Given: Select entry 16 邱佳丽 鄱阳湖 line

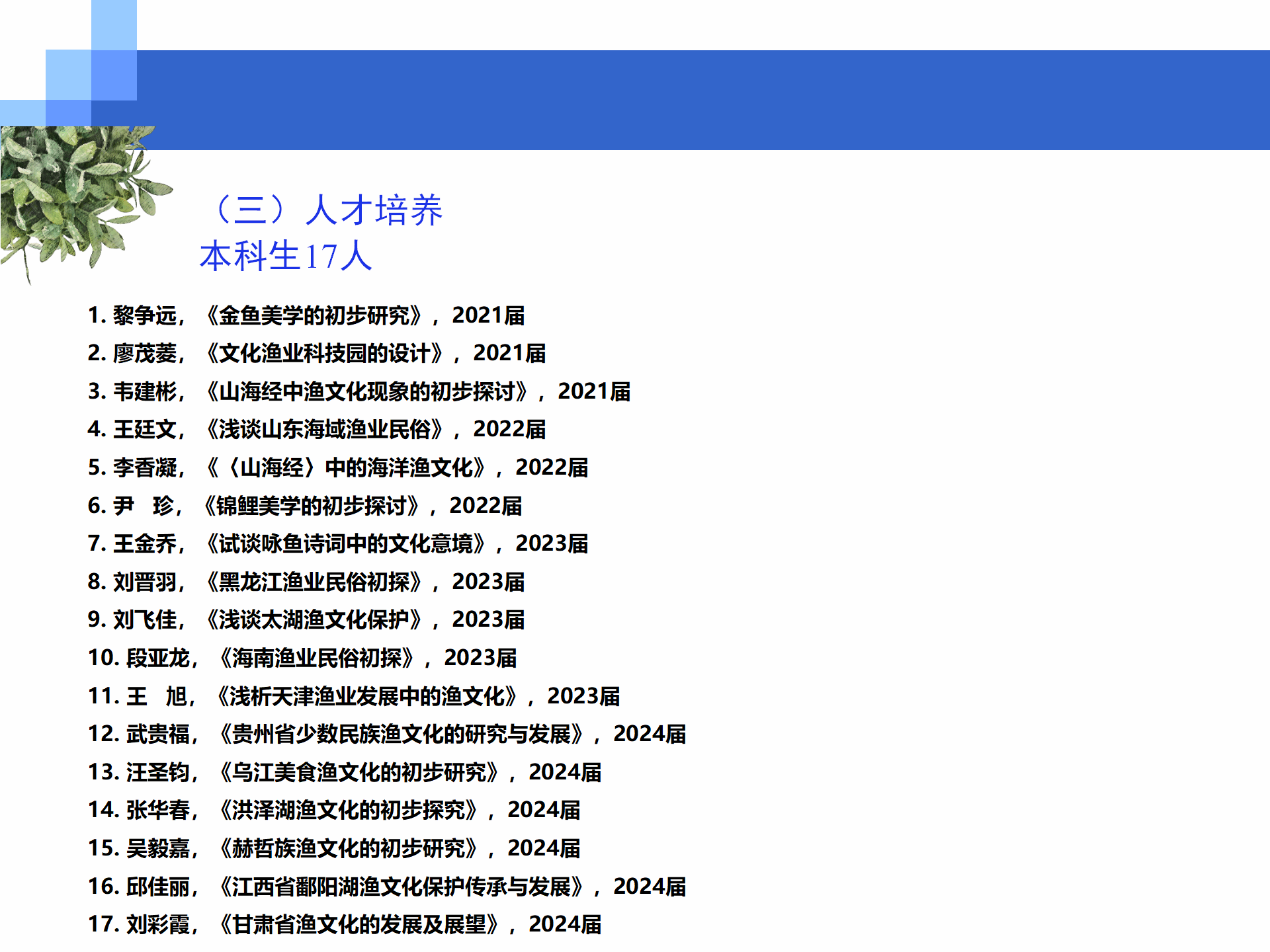Looking at the screenshot, I should pos(386,887).
